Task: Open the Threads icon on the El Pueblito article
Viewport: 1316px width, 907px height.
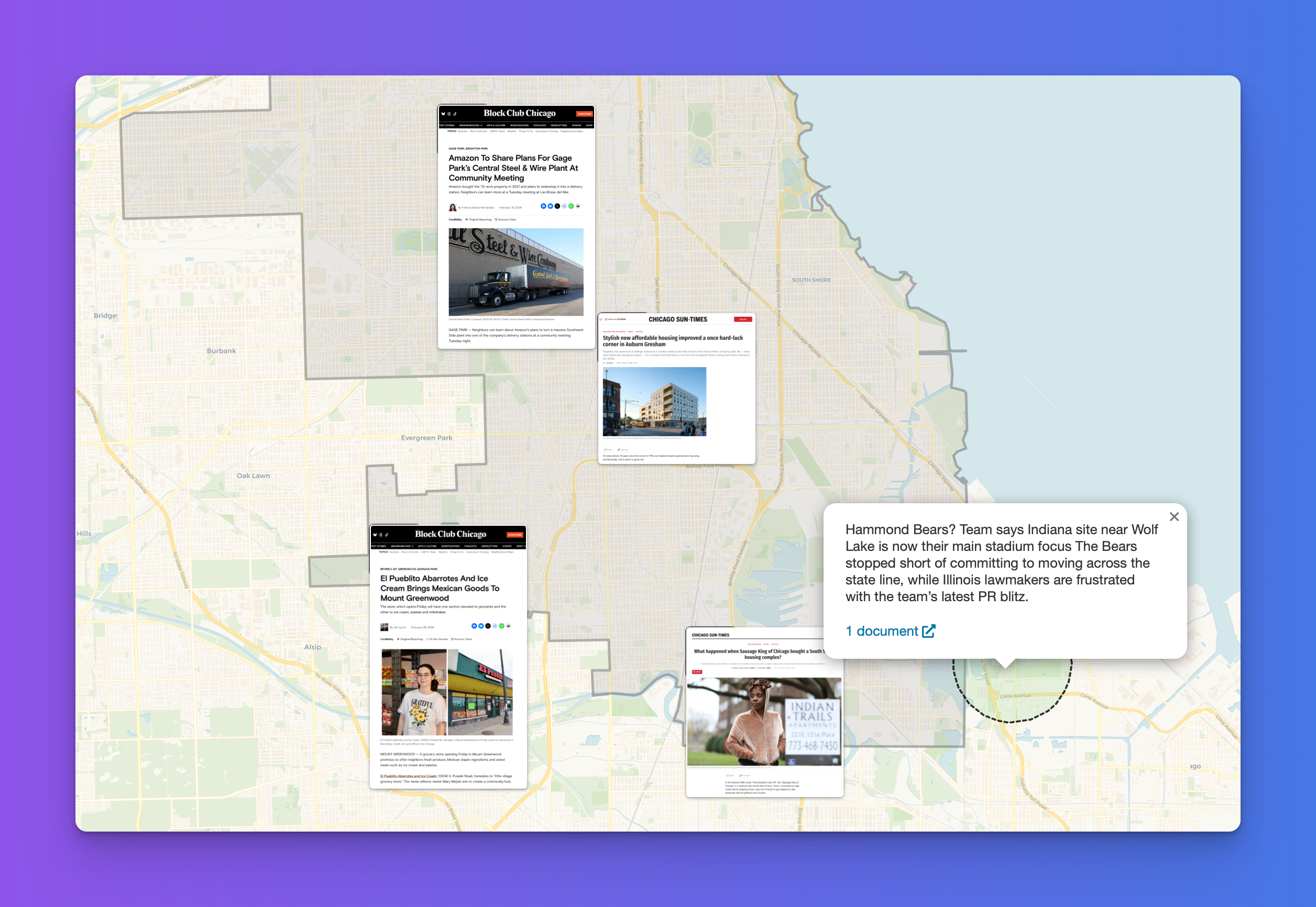Action: pyautogui.click(x=381, y=535)
